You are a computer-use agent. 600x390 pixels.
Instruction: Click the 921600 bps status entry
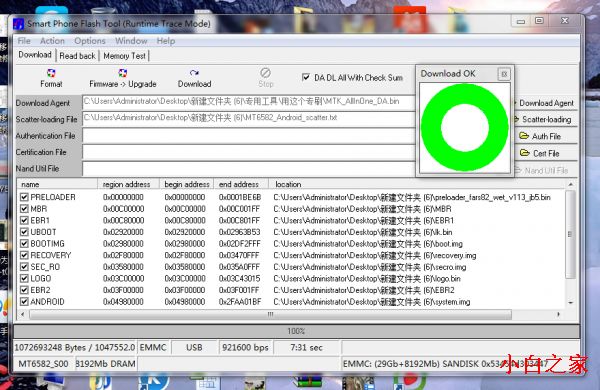245,348
